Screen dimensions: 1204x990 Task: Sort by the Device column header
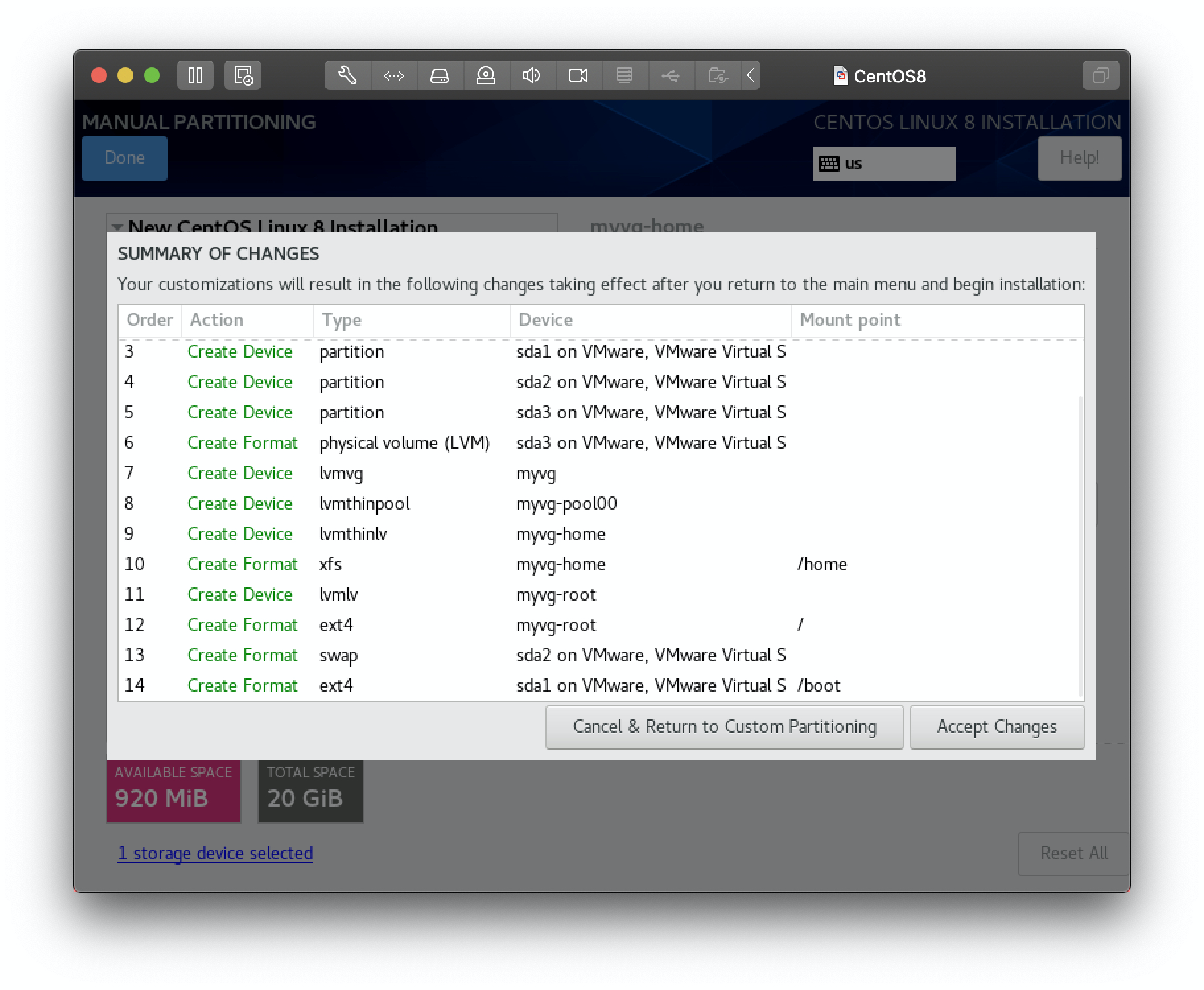pyautogui.click(x=650, y=320)
